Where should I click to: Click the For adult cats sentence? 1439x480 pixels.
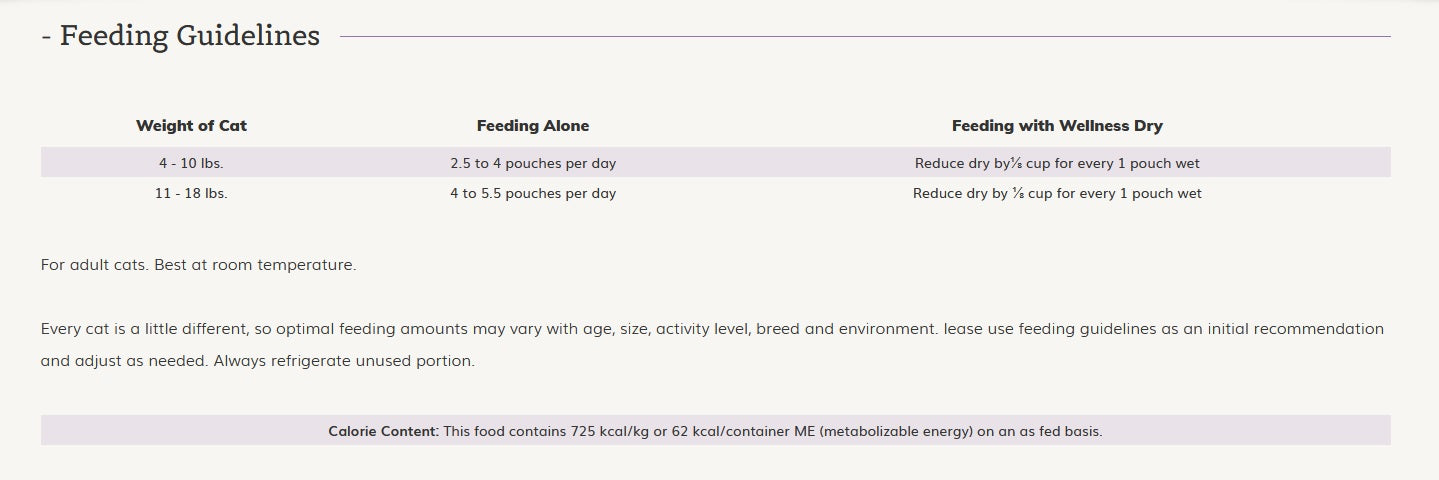(x=198, y=265)
